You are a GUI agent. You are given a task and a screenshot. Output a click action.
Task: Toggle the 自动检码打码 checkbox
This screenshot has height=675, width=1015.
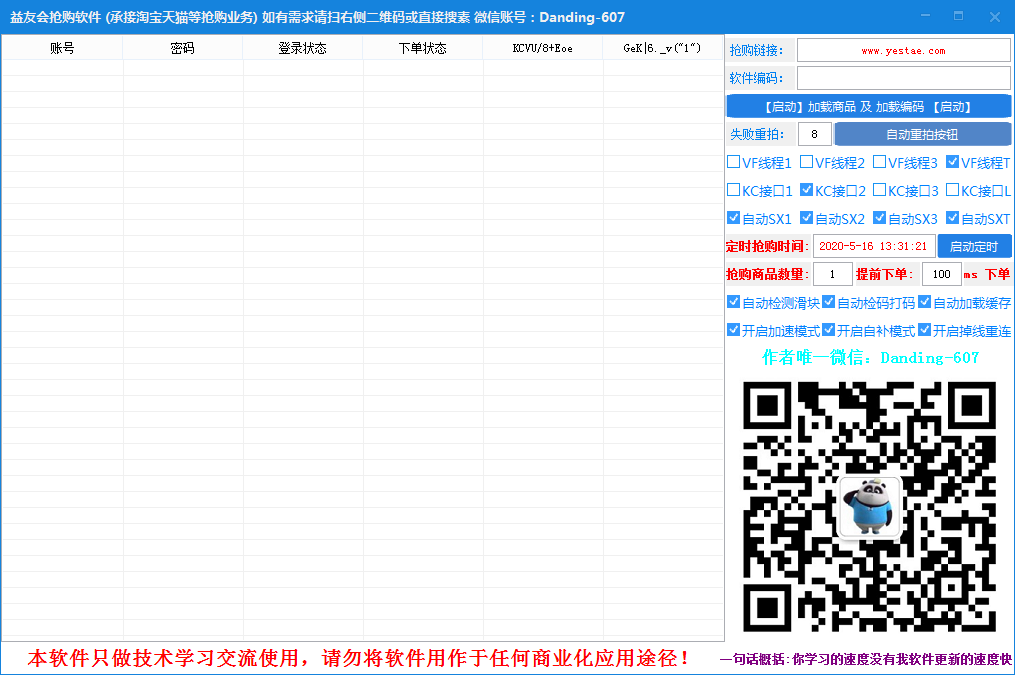coord(829,302)
